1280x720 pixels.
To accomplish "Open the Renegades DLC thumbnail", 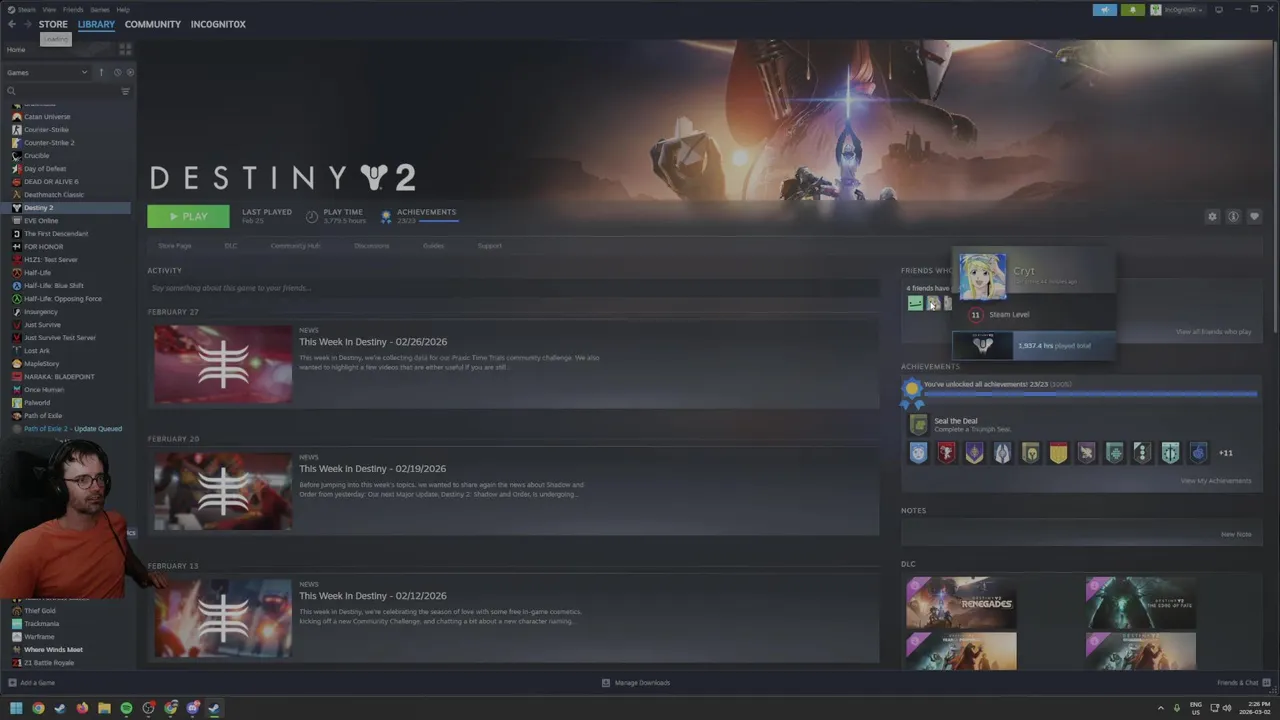I will (x=961, y=602).
